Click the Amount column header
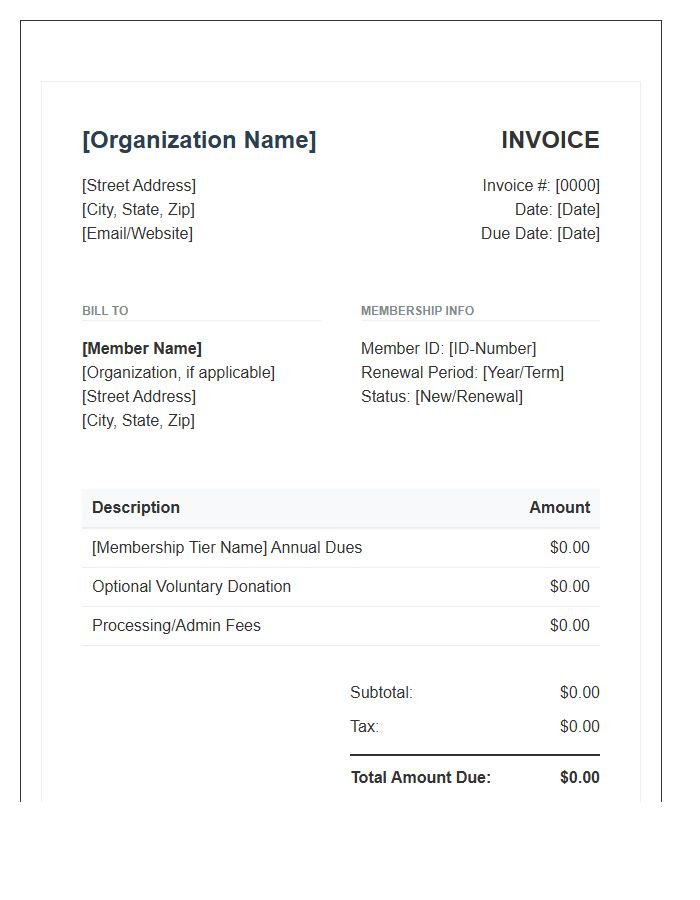Image resolution: width=700 pixels, height=900 pixels. 559,507
